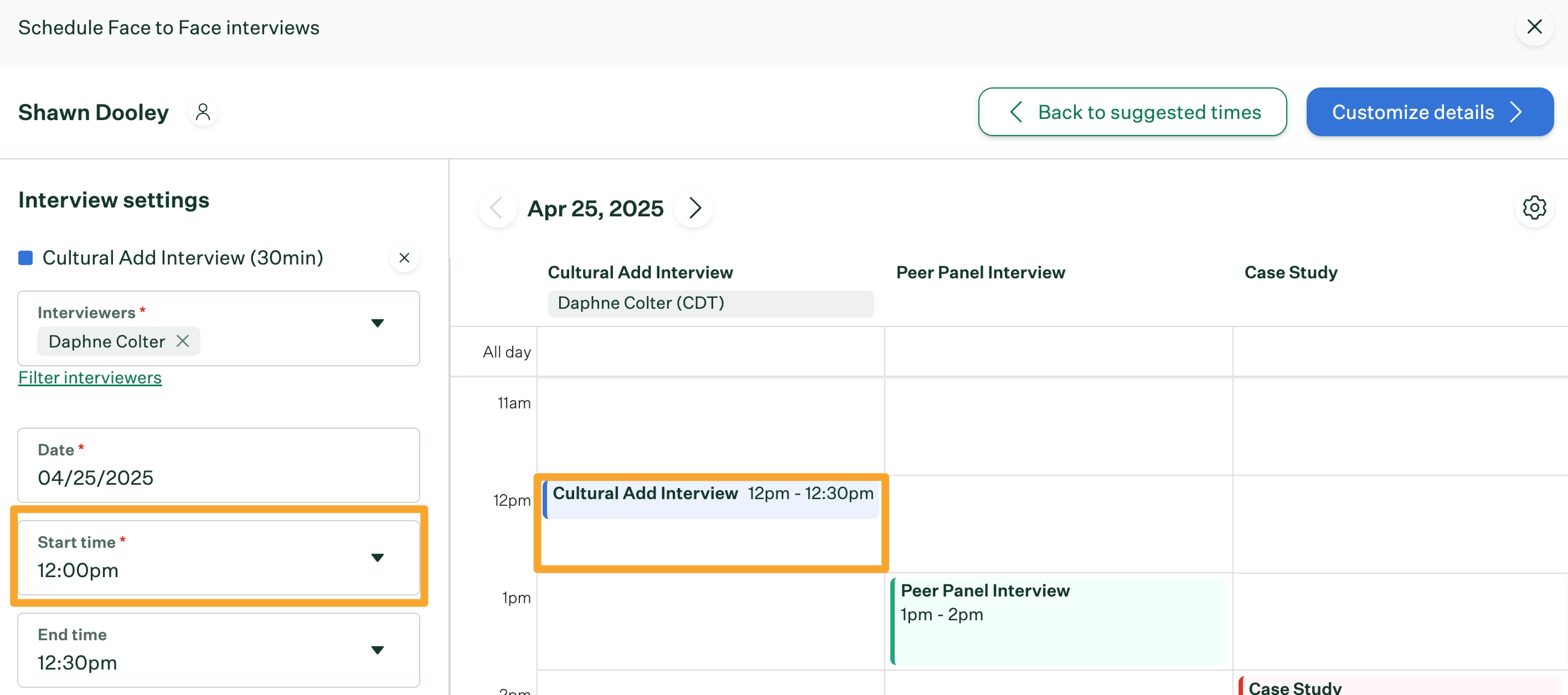
Task: Click Back to suggested times button
Action: point(1132,112)
